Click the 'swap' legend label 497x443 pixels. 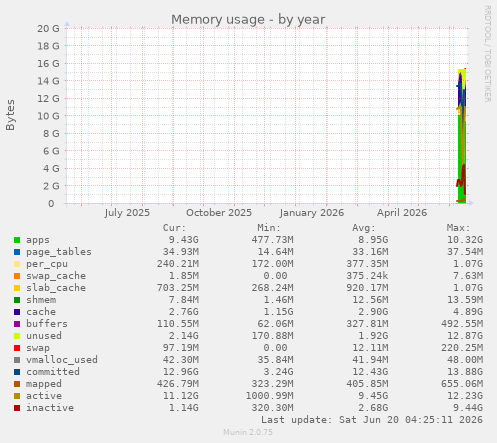coord(38,348)
